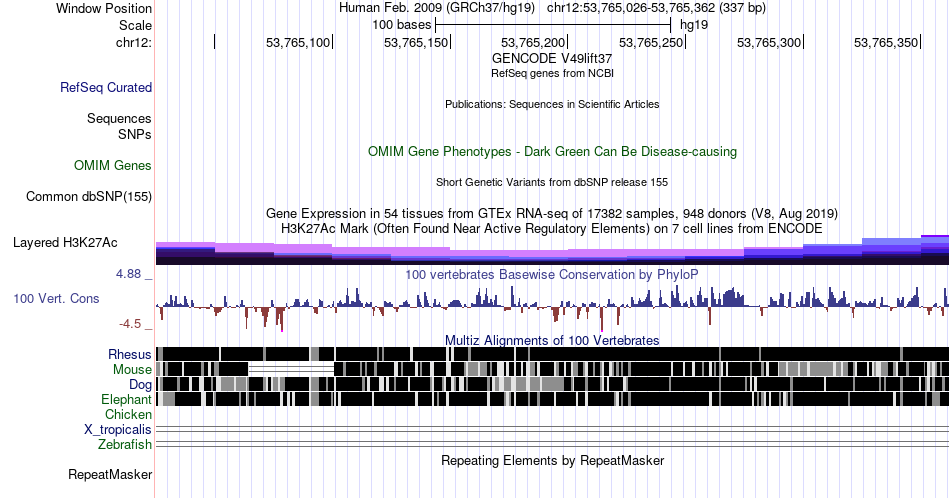950x498 pixels.
Task: Click the RefSeq genes from NCBI title
Action: click(x=552, y=73)
